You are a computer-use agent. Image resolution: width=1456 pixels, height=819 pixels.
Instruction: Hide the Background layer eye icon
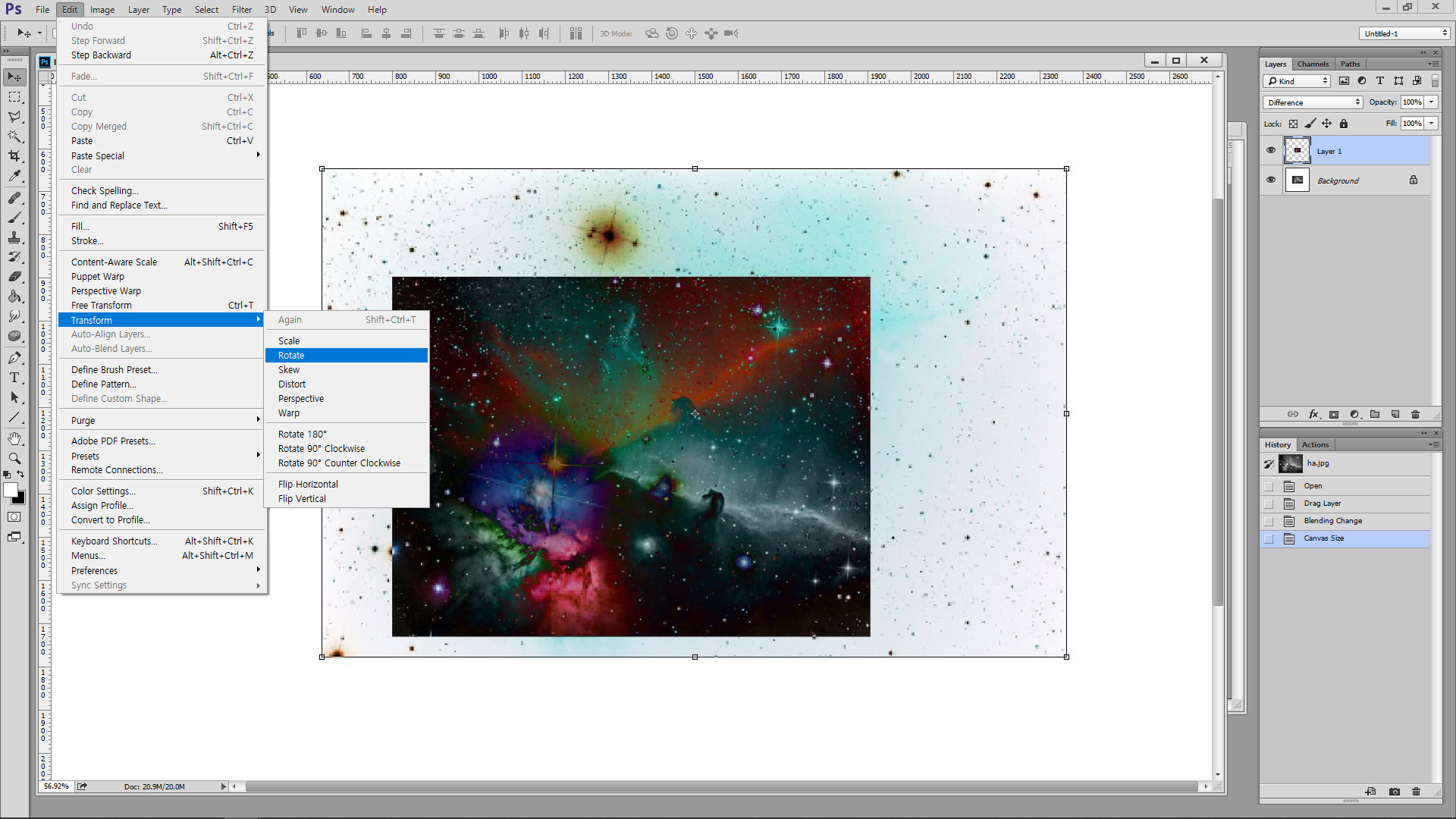click(1271, 180)
